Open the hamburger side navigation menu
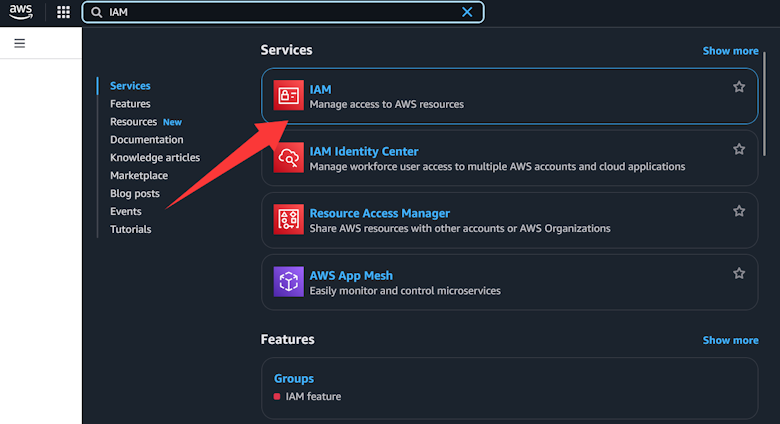780x424 pixels. (20, 44)
